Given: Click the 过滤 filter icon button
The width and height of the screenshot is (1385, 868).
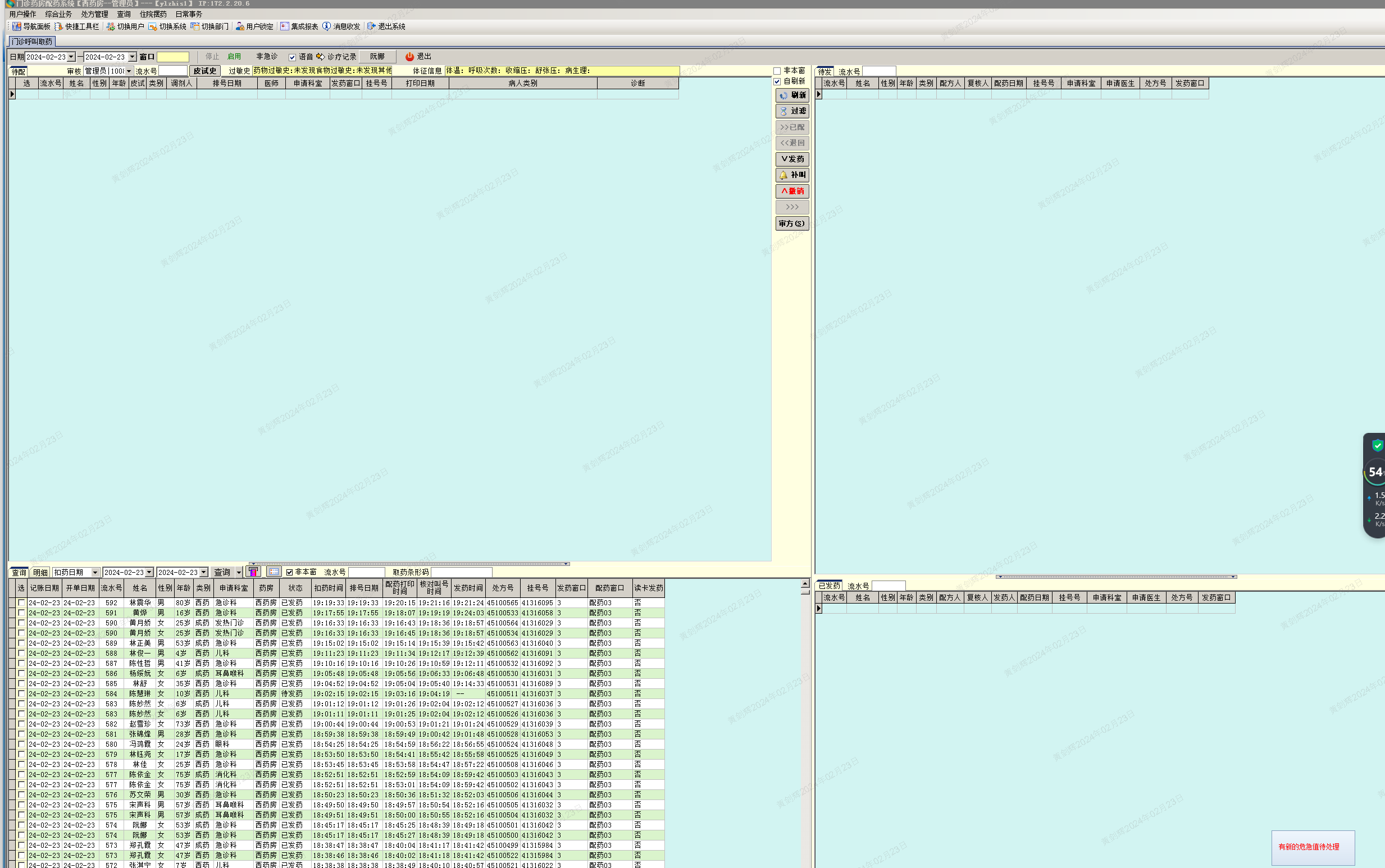Looking at the screenshot, I should (792, 111).
